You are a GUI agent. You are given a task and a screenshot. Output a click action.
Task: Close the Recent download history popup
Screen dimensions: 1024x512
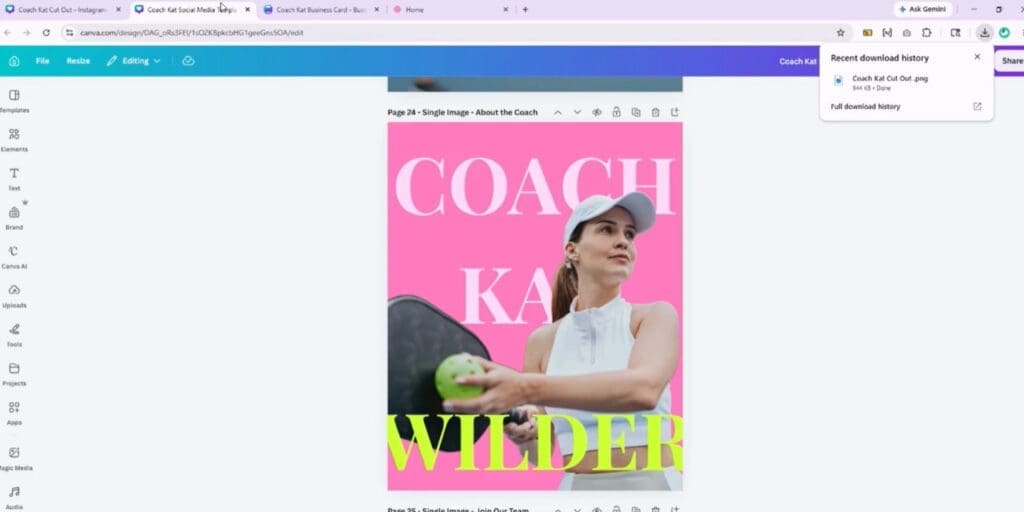point(977,57)
